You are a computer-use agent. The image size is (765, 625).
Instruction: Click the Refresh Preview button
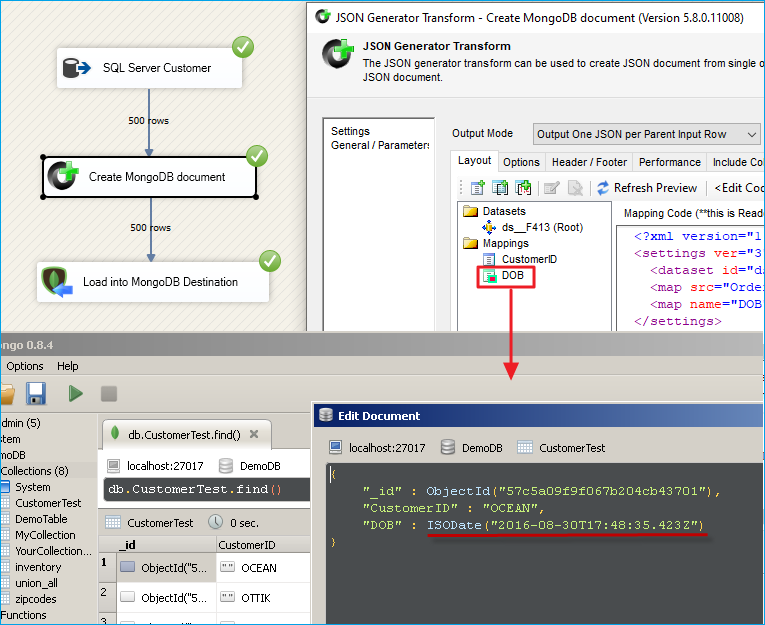(x=647, y=188)
